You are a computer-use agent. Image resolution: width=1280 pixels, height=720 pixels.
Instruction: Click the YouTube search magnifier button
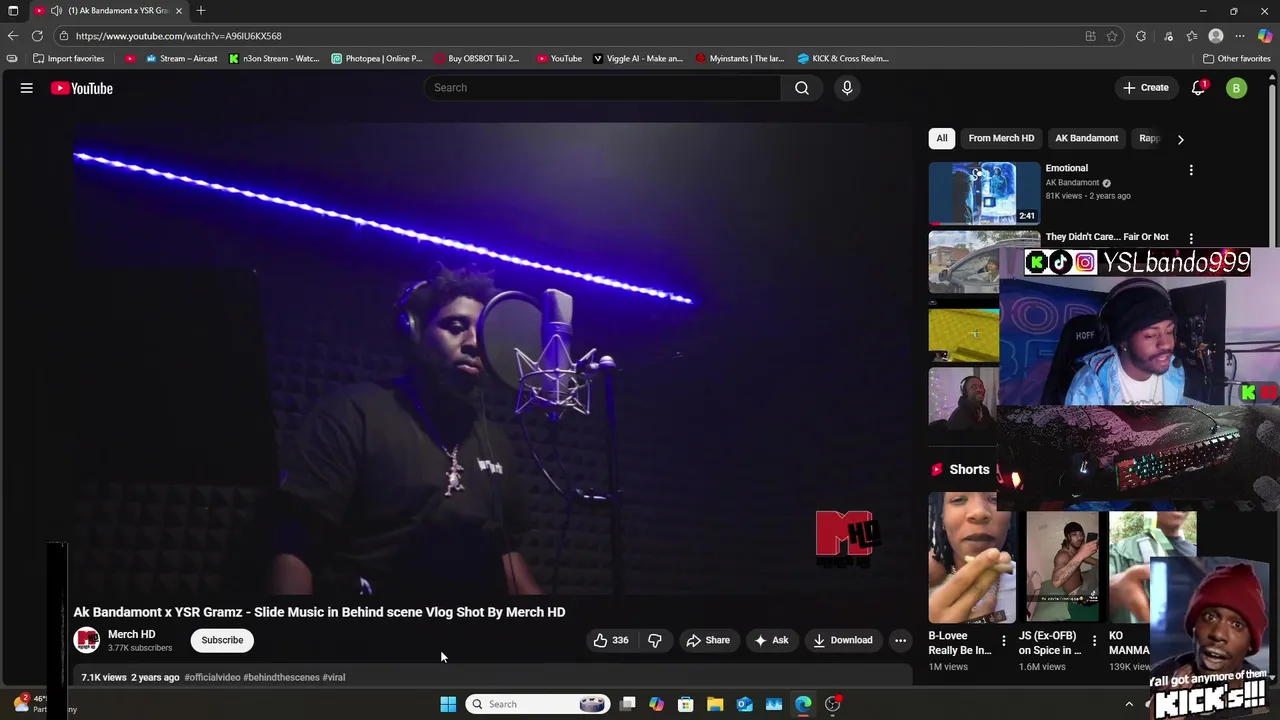[x=802, y=88]
